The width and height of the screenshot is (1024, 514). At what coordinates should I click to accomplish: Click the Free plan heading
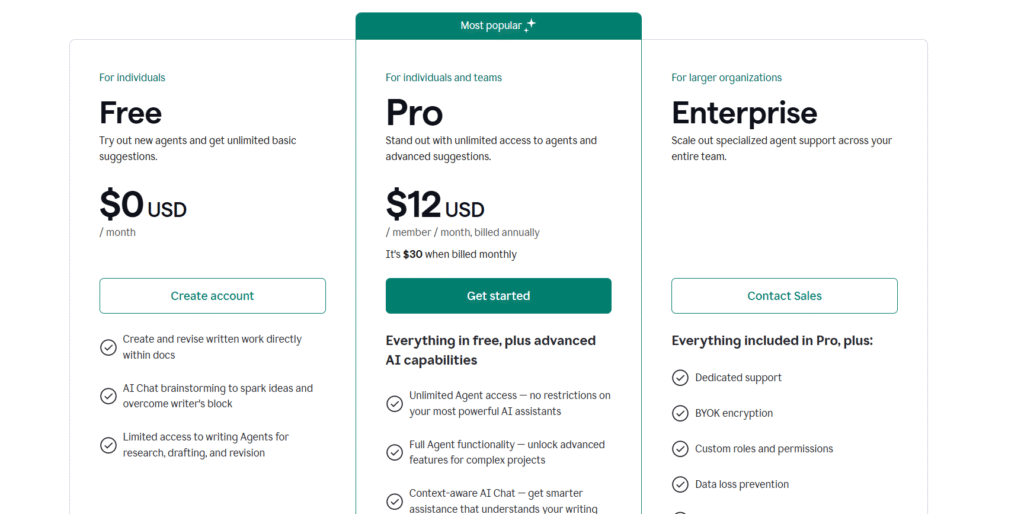(x=131, y=113)
